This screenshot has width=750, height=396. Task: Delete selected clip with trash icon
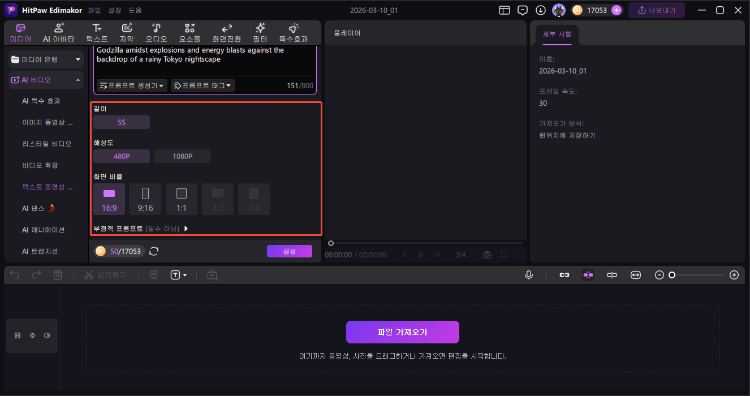pos(58,275)
